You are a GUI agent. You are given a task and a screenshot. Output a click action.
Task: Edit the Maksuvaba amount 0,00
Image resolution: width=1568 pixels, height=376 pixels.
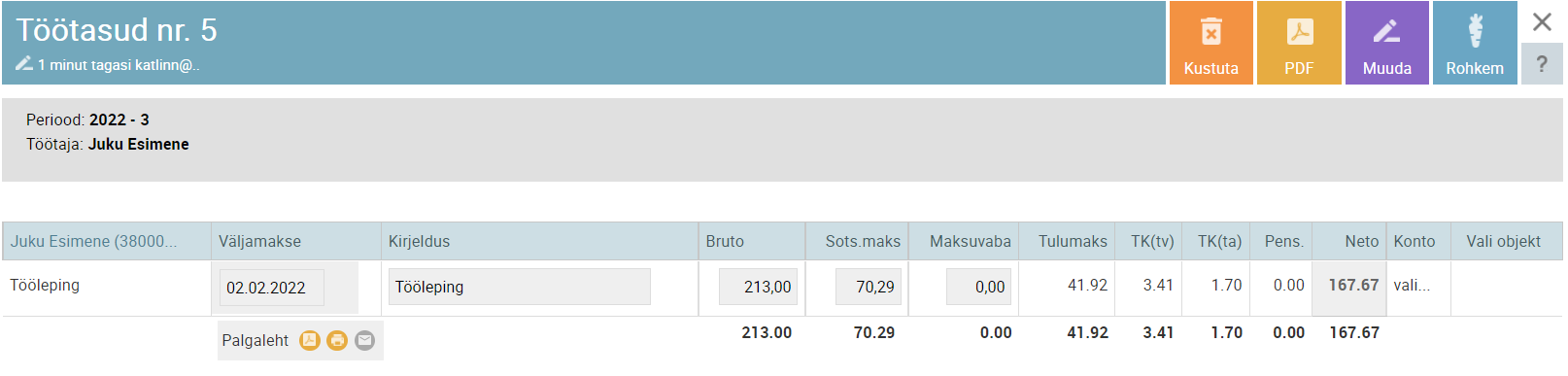click(x=981, y=287)
